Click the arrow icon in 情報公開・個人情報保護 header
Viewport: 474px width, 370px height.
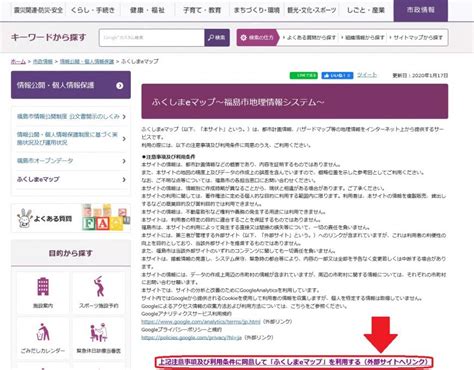120,86
